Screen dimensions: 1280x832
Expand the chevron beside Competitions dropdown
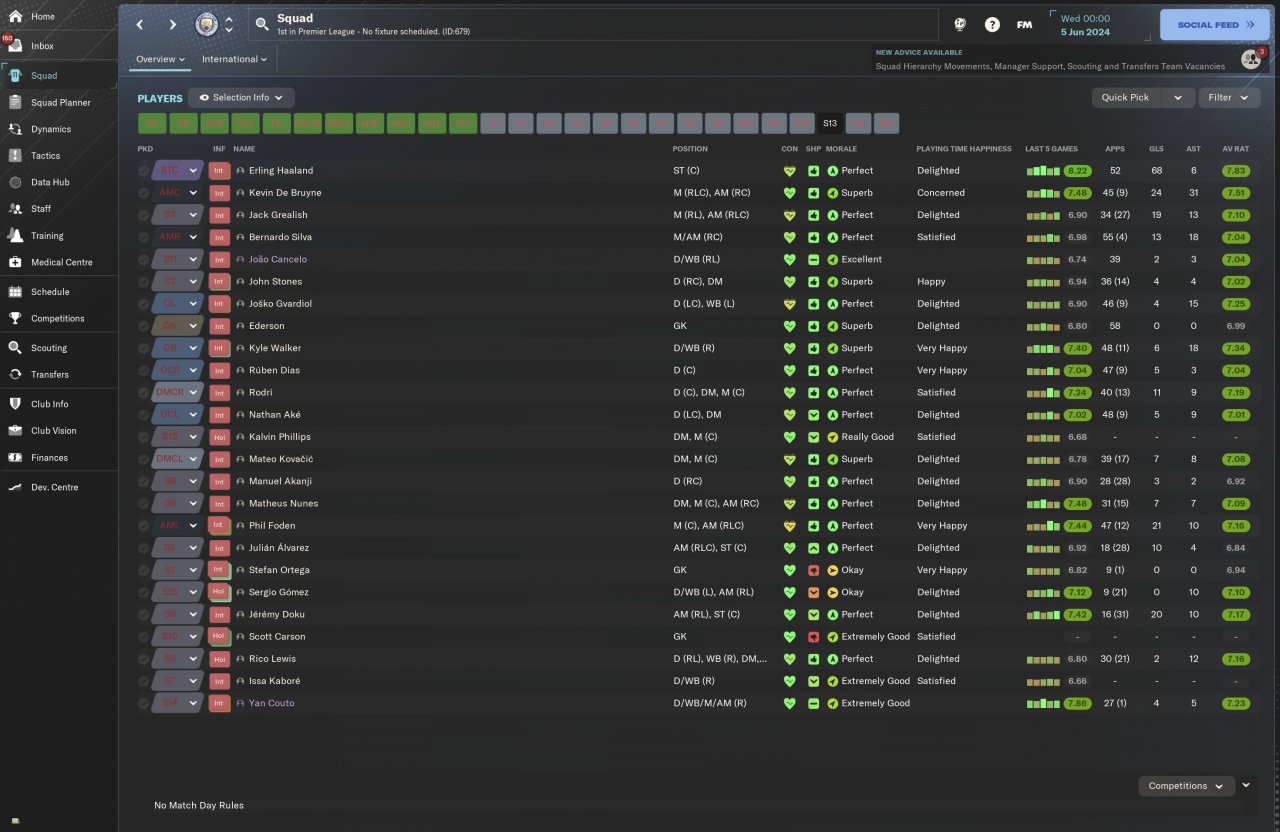1246,786
